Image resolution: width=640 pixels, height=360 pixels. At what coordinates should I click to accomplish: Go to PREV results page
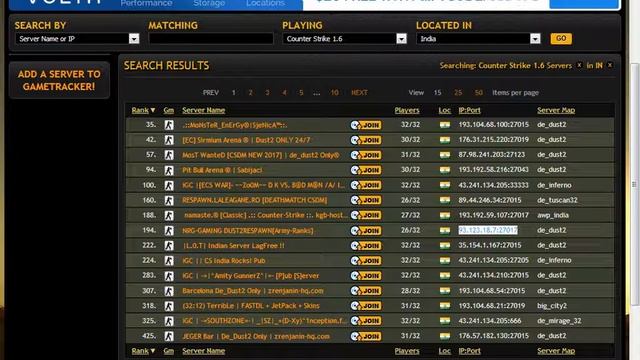click(x=211, y=93)
